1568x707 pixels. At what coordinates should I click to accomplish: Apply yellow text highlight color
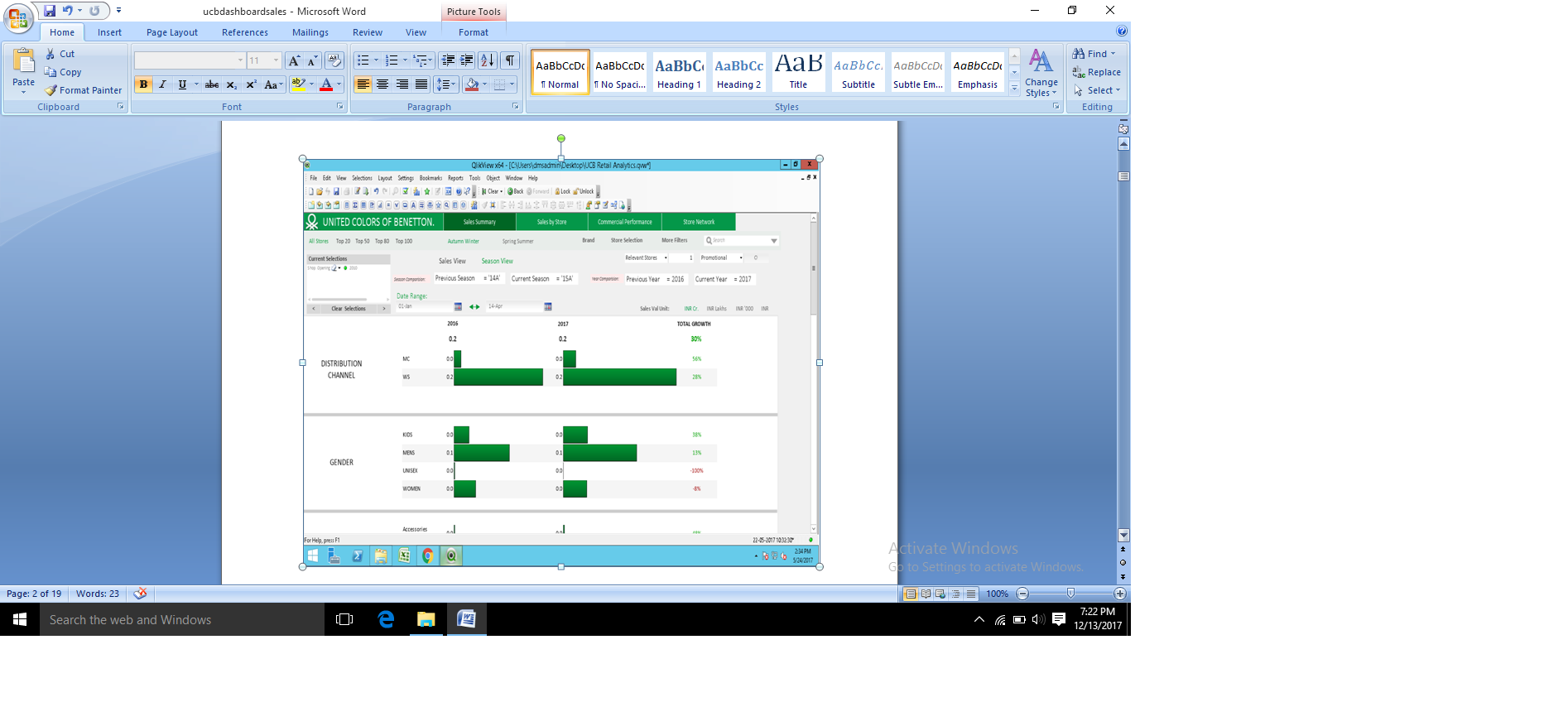point(299,84)
